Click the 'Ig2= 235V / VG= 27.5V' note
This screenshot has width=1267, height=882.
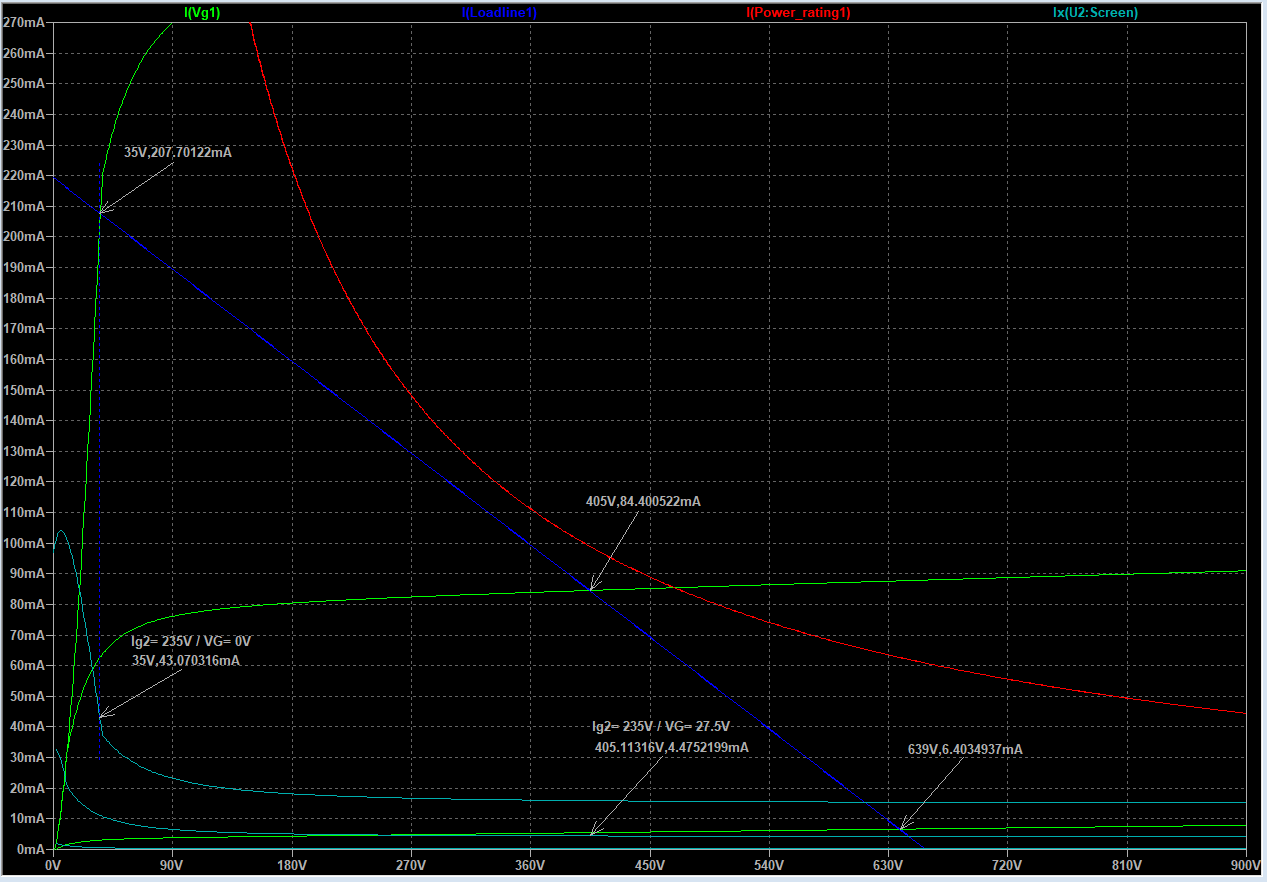661,727
